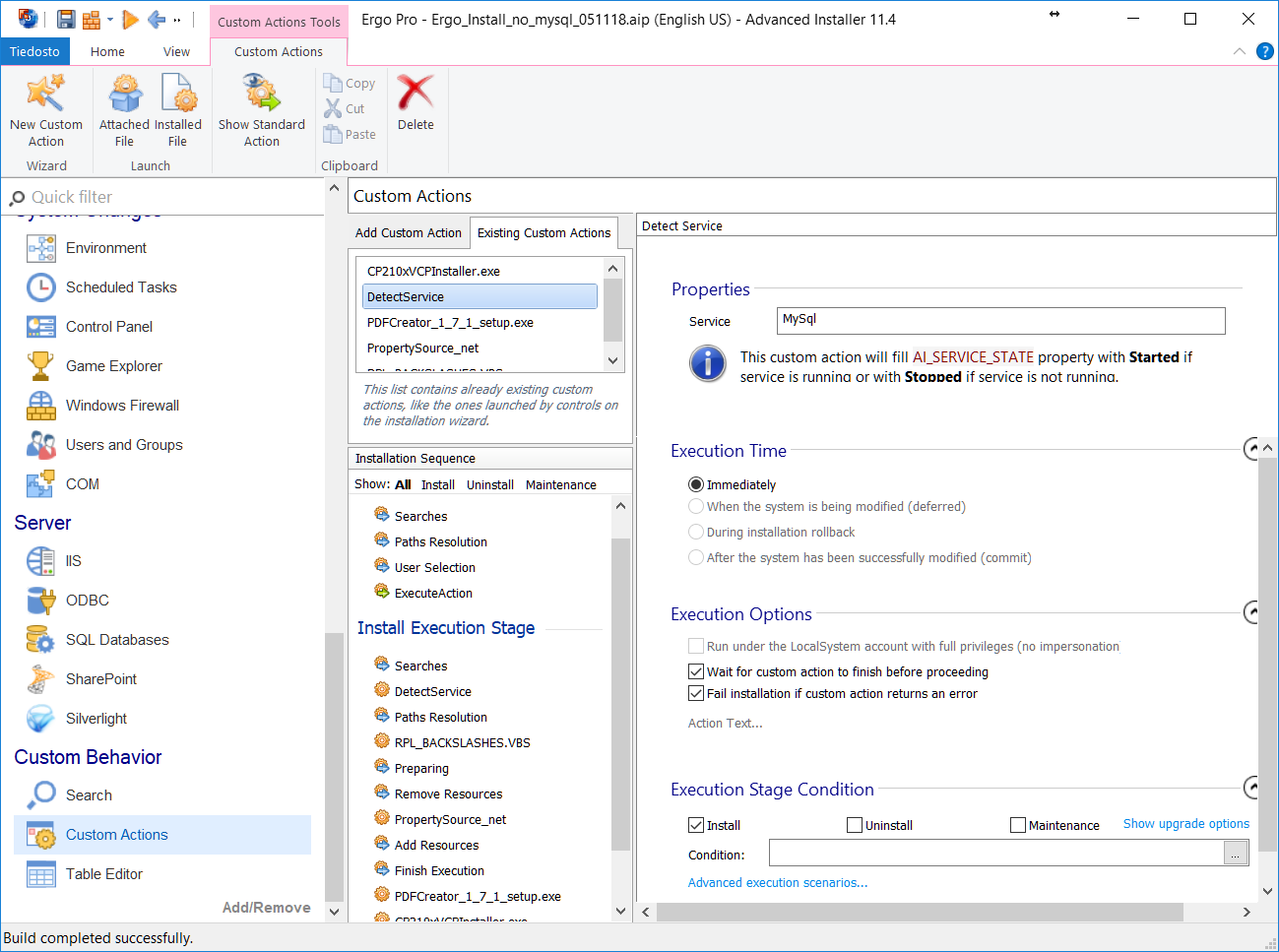The height and width of the screenshot is (952, 1279).
Task: Open quick access toolbar dropdown arrow
Action: 177,19
